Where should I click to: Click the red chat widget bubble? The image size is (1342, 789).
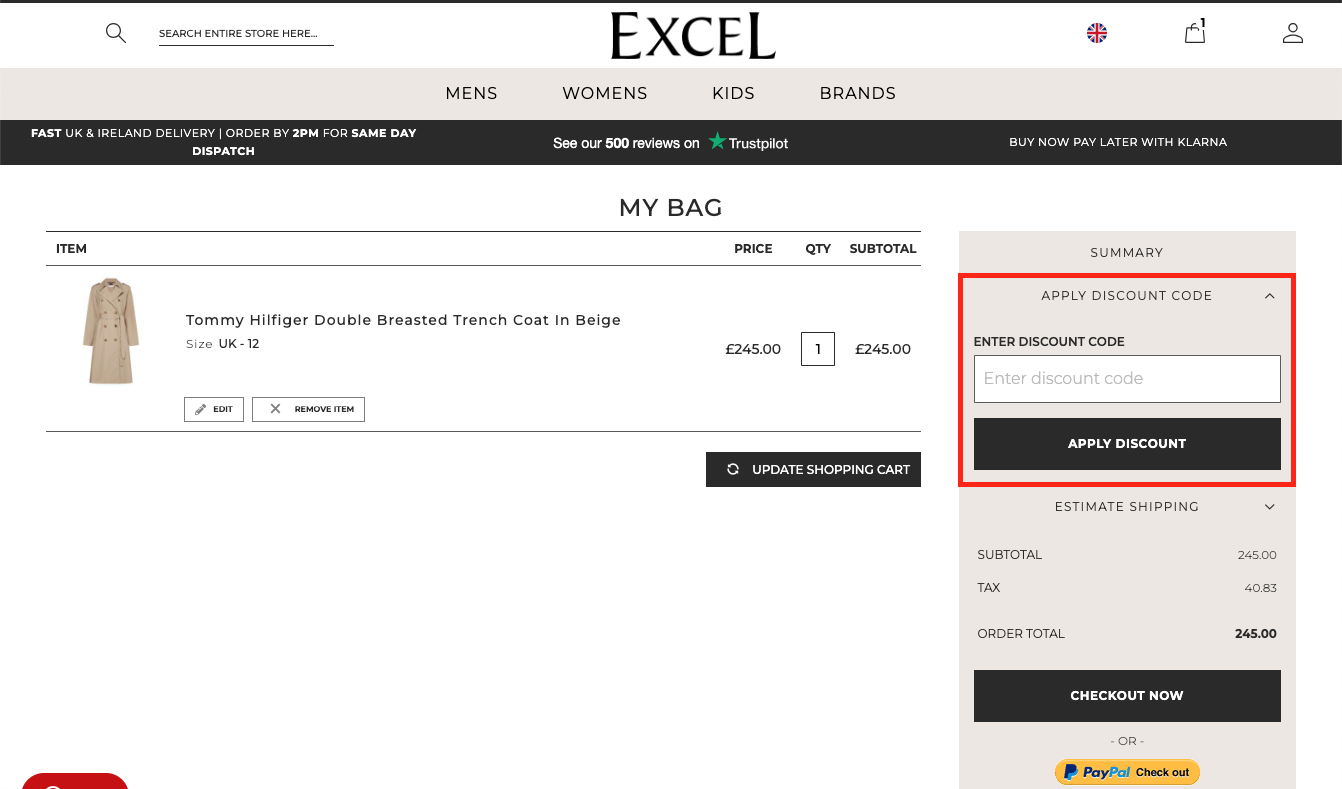75,781
